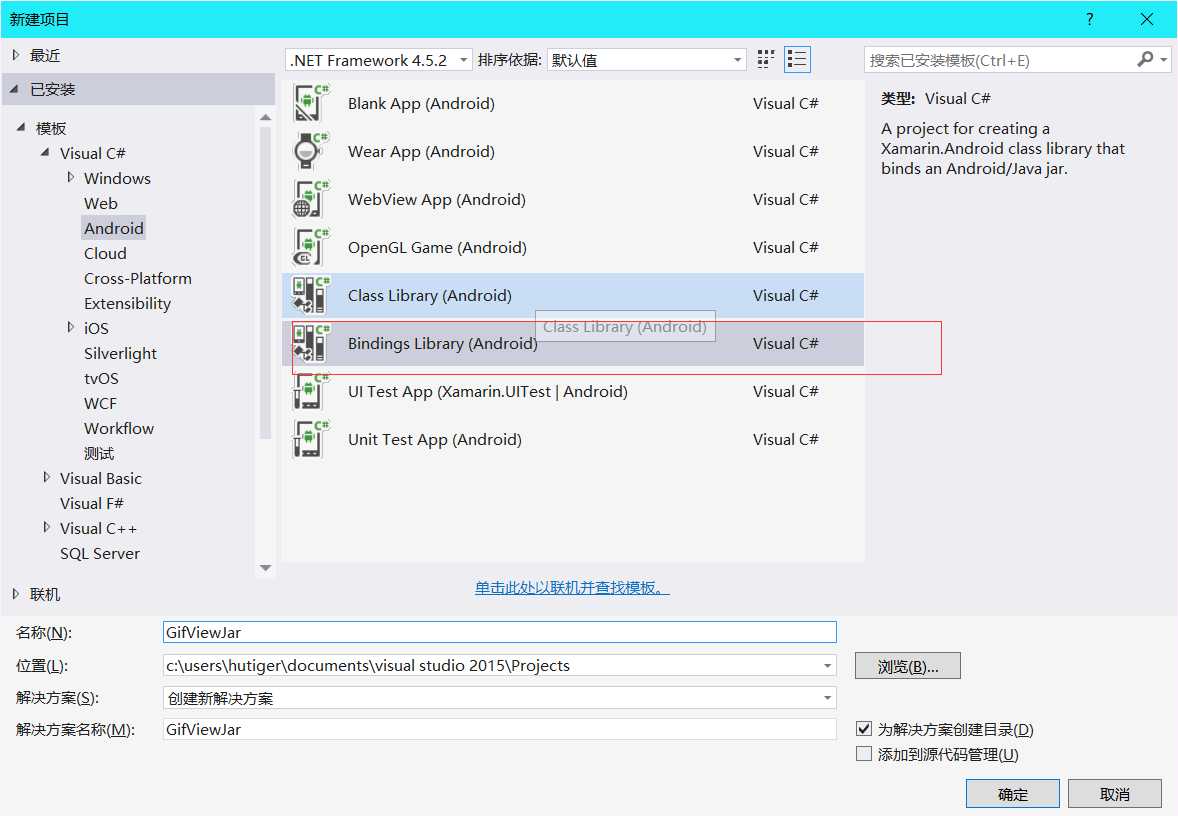Select the Blank App (Android) template icon

310,103
